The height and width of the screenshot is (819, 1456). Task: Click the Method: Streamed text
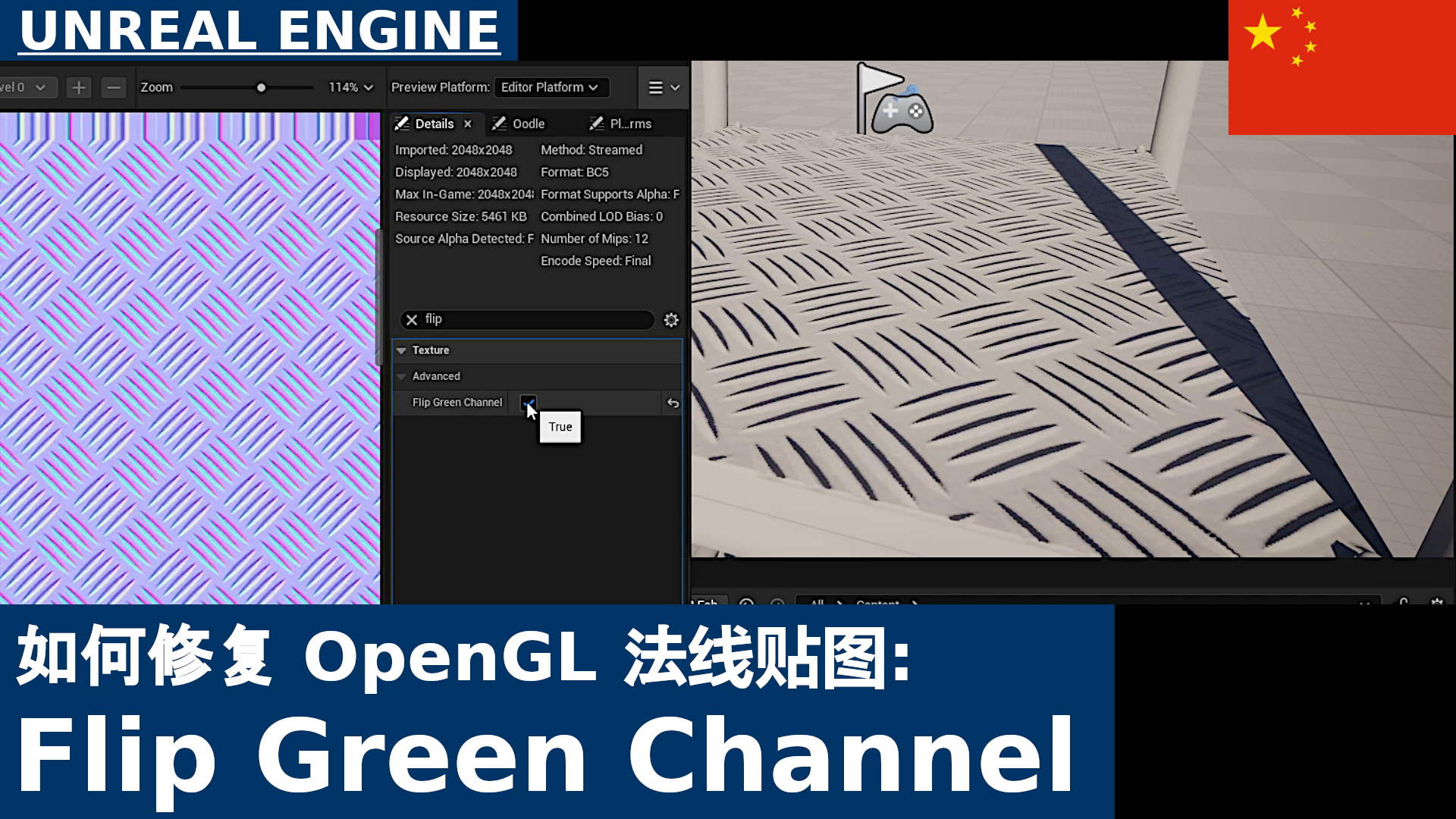[x=591, y=150]
